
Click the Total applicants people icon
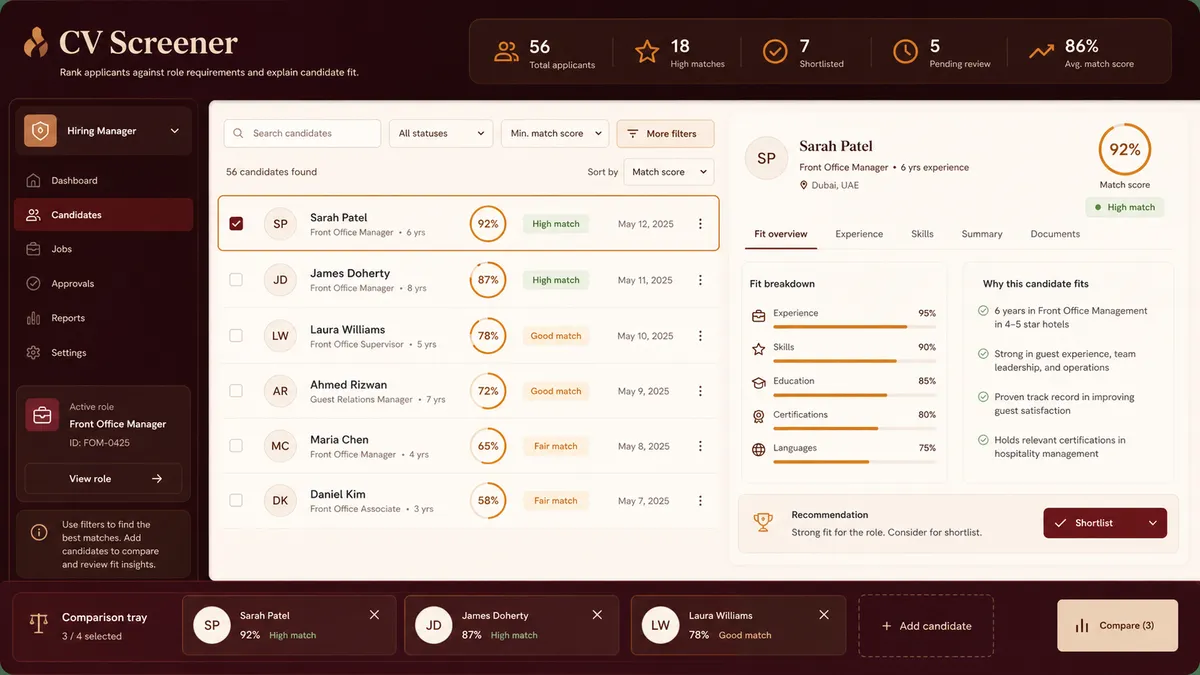pyautogui.click(x=507, y=51)
